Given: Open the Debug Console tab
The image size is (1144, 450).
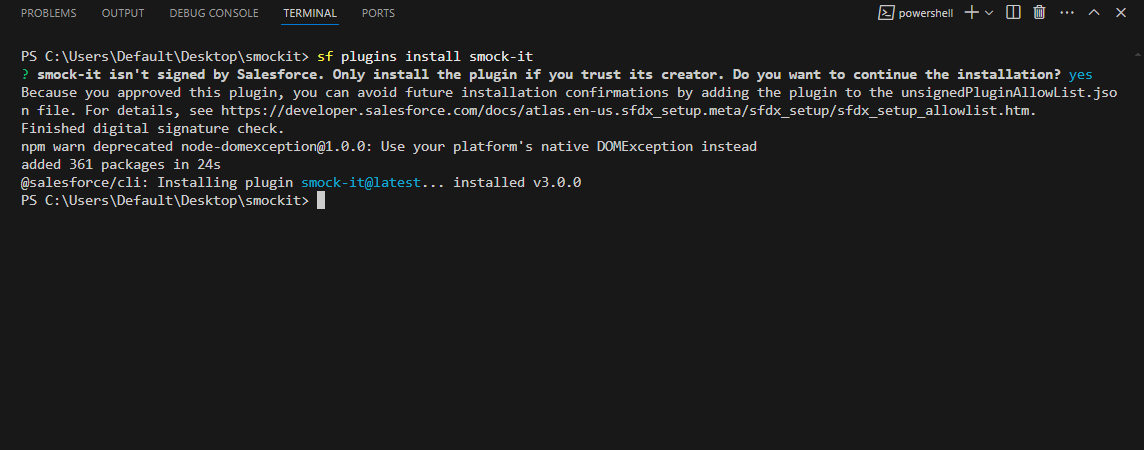Looking at the screenshot, I should [x=214, y=13].
